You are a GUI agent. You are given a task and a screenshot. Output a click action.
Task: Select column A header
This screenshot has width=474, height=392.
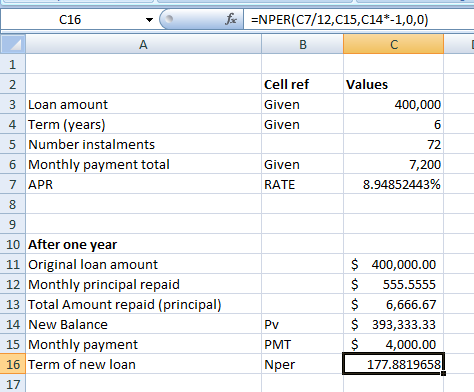click(x=143, y=44)
